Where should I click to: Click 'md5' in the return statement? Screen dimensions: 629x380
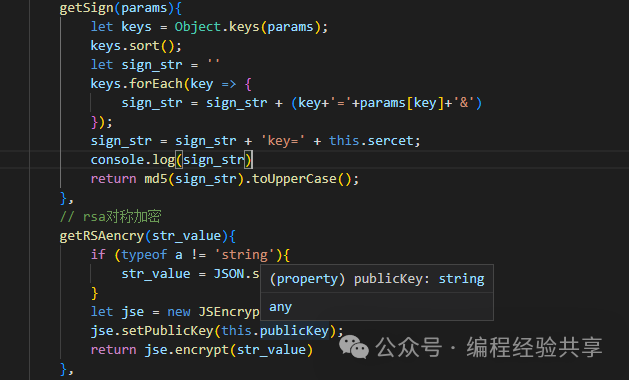point(156,179)
